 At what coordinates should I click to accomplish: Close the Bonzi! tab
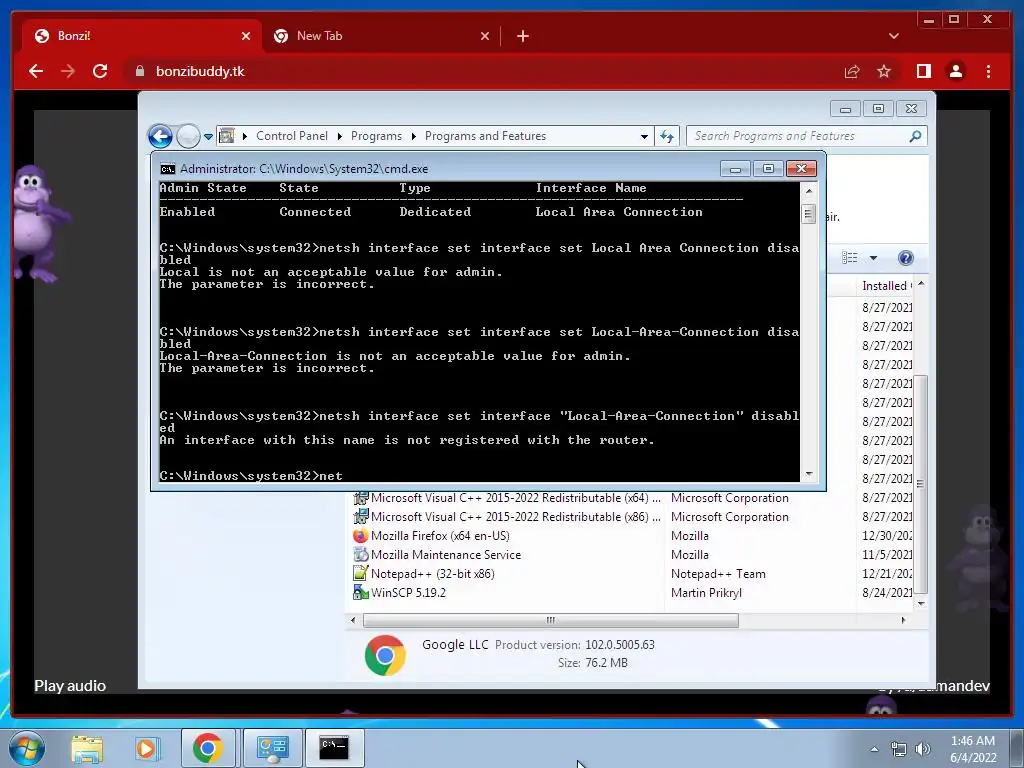pos(246,36)
